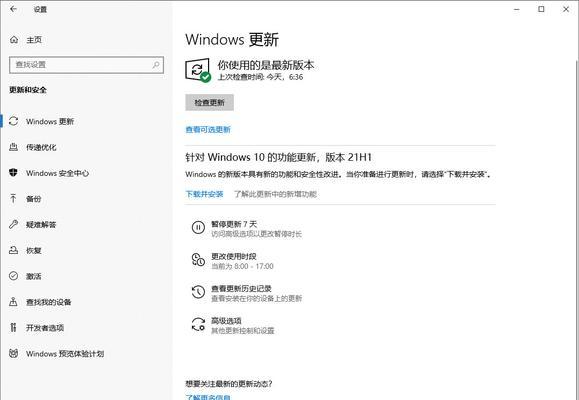Screen dimensions: 579x400
Task: Open Windows 安全中心 shield icon
Action: (14, 172)
